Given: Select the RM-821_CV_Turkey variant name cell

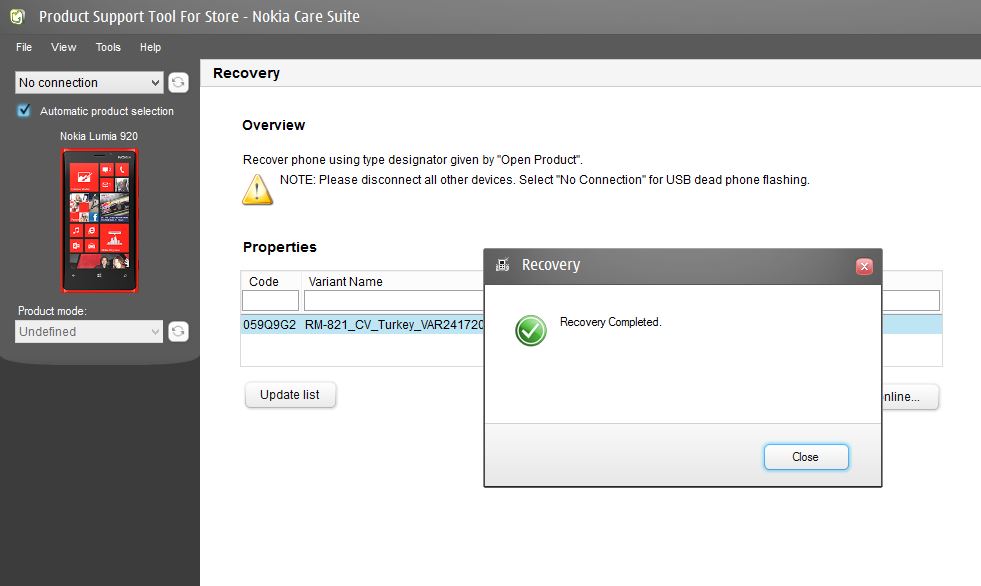Looking at the screenshot, I should pos(394,325).
